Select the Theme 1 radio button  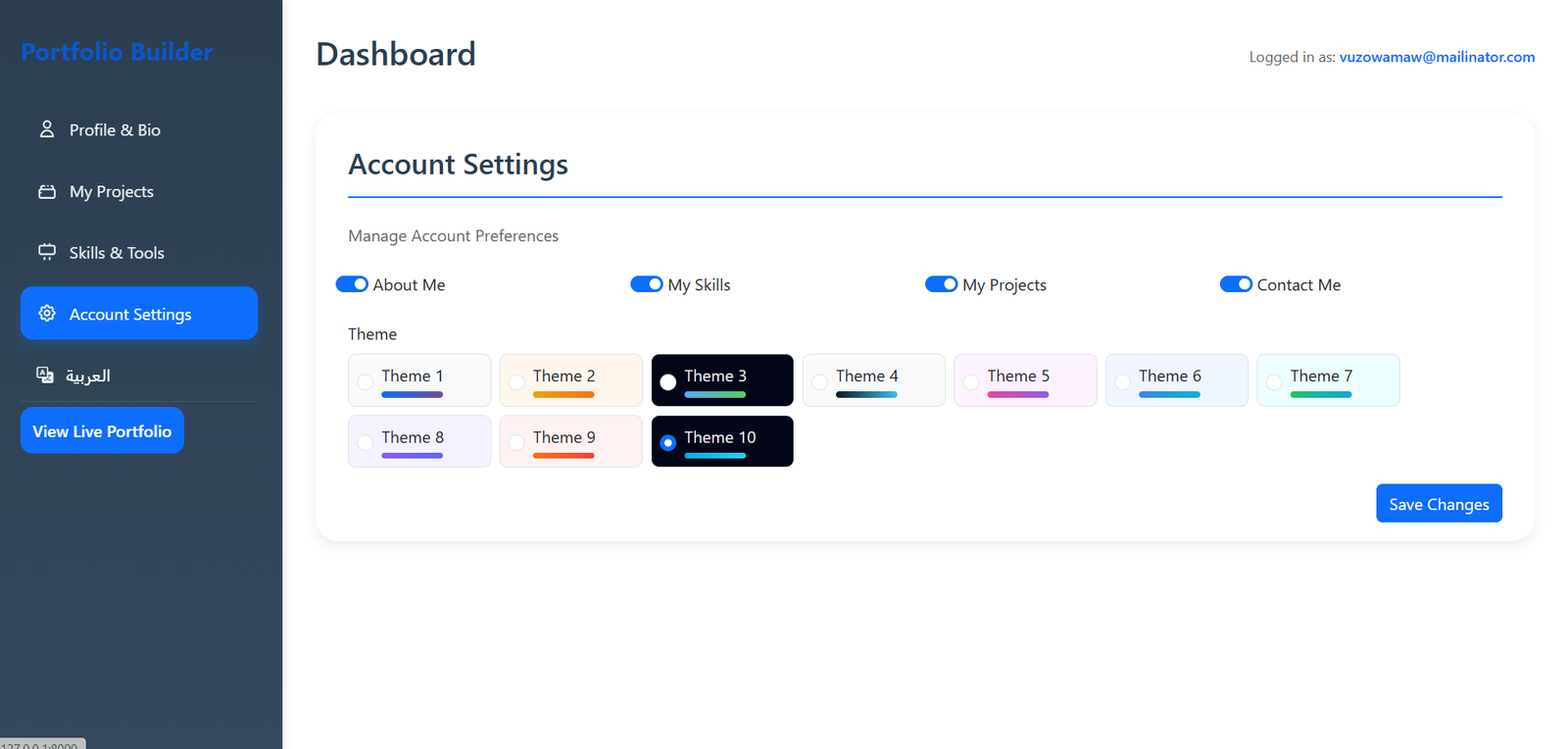point(366,382)
